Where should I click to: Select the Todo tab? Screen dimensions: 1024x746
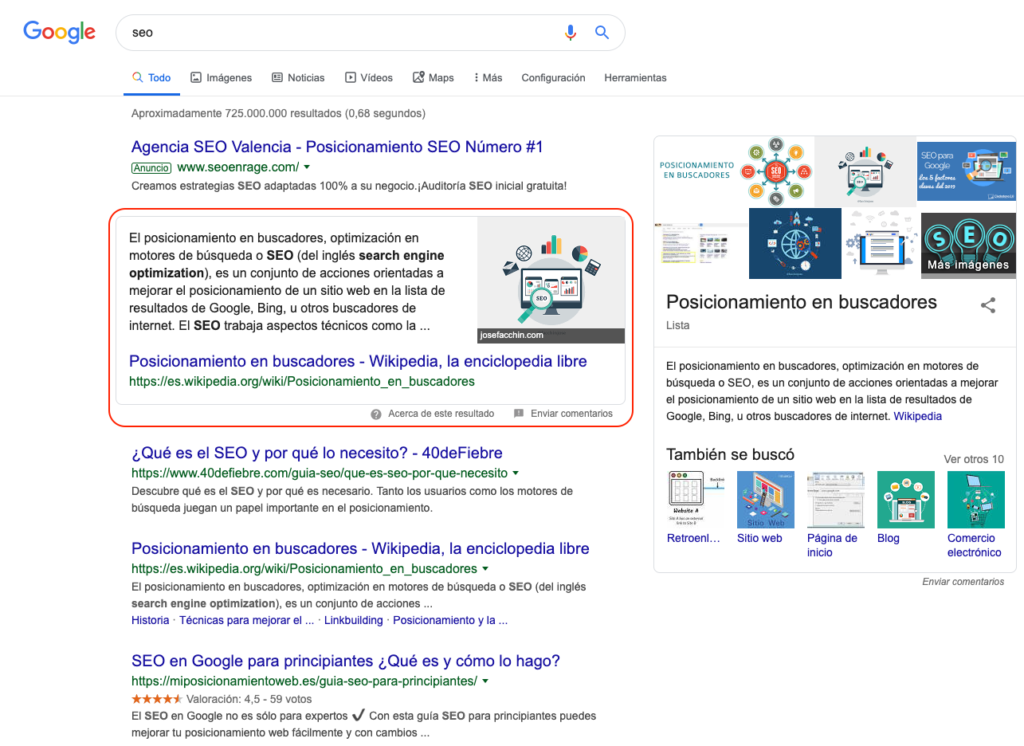pos(152,78)
